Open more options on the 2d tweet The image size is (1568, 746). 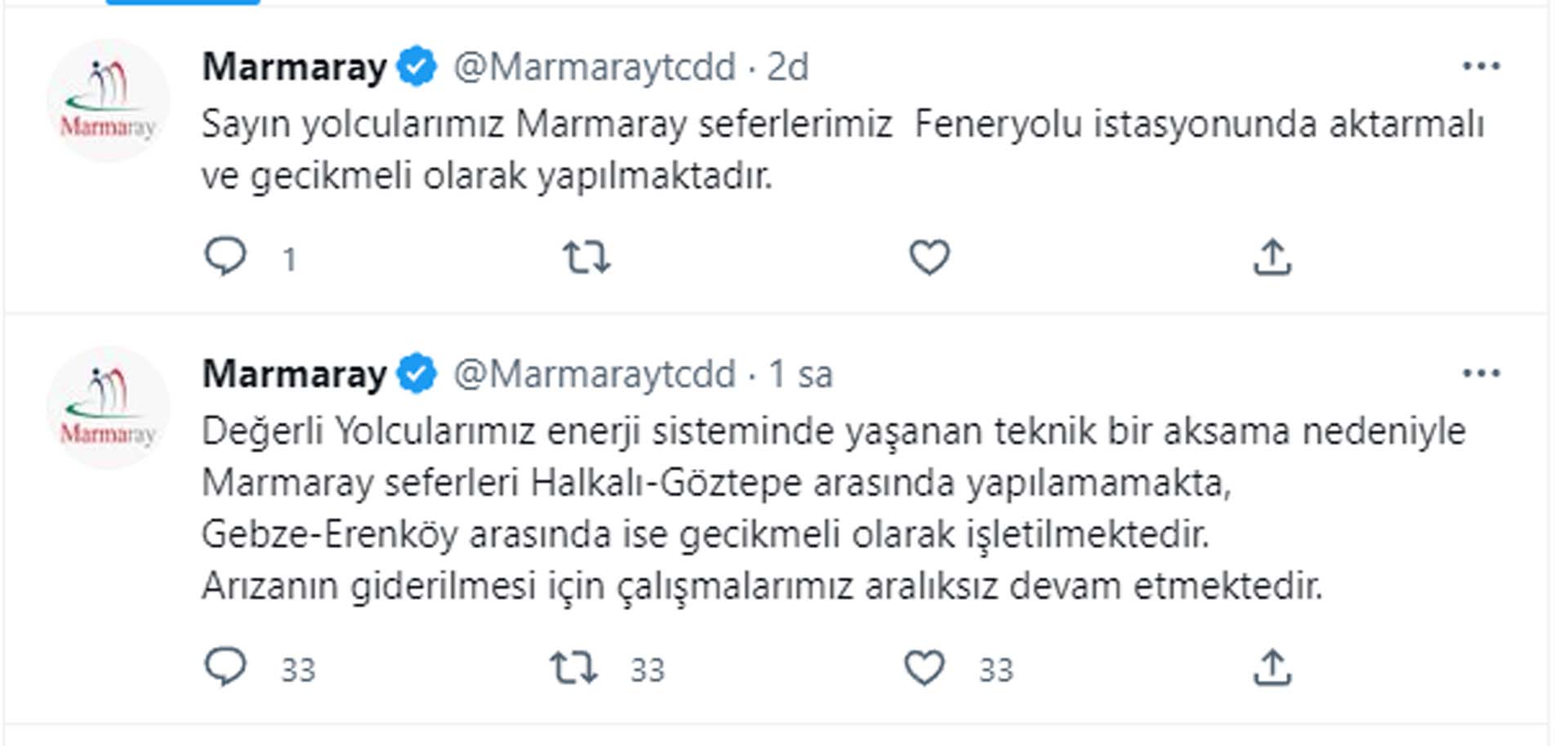1481,66
